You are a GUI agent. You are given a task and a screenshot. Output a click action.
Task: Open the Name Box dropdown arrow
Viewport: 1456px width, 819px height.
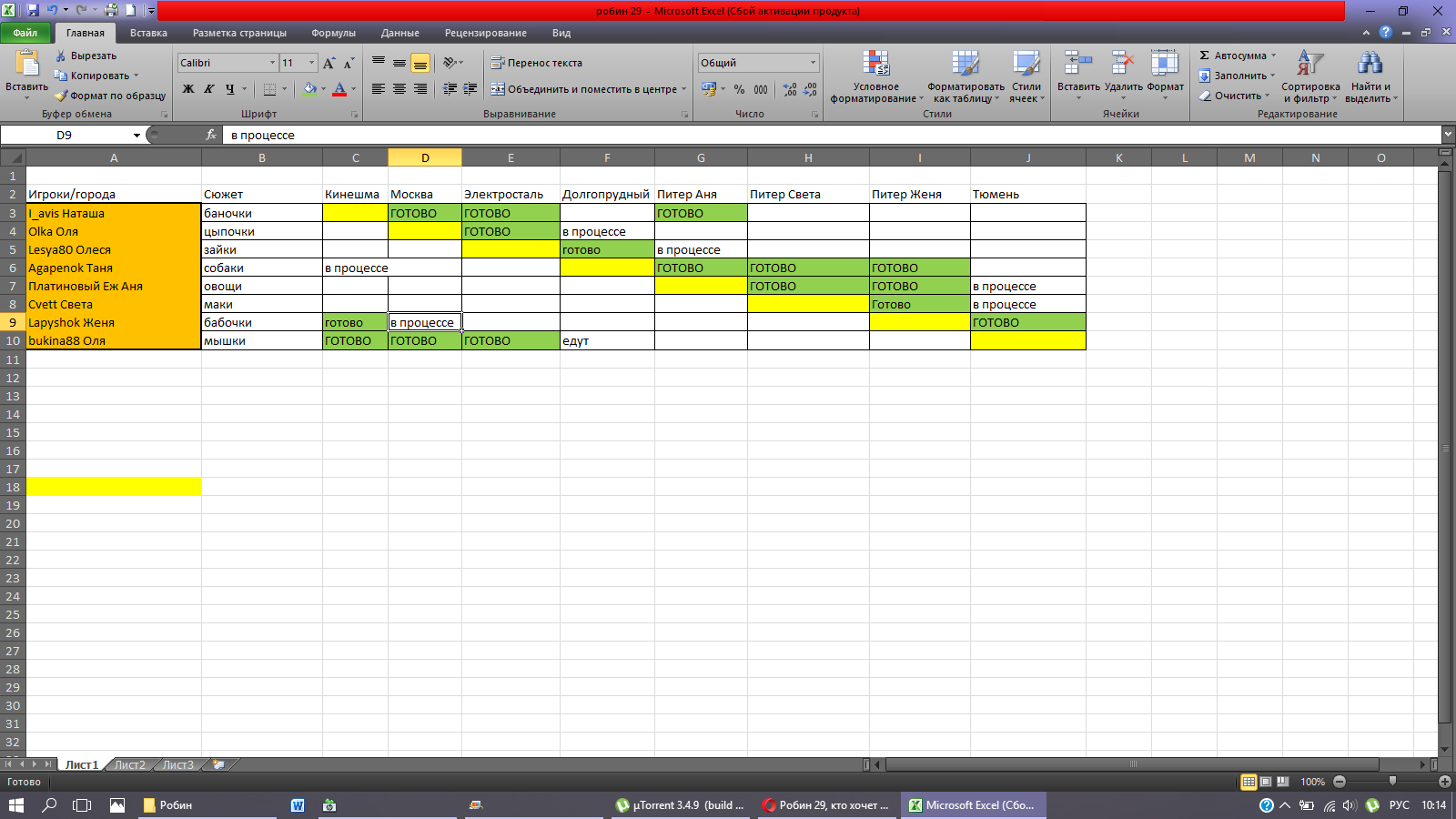pyautogui.click(x=136, y=136)
